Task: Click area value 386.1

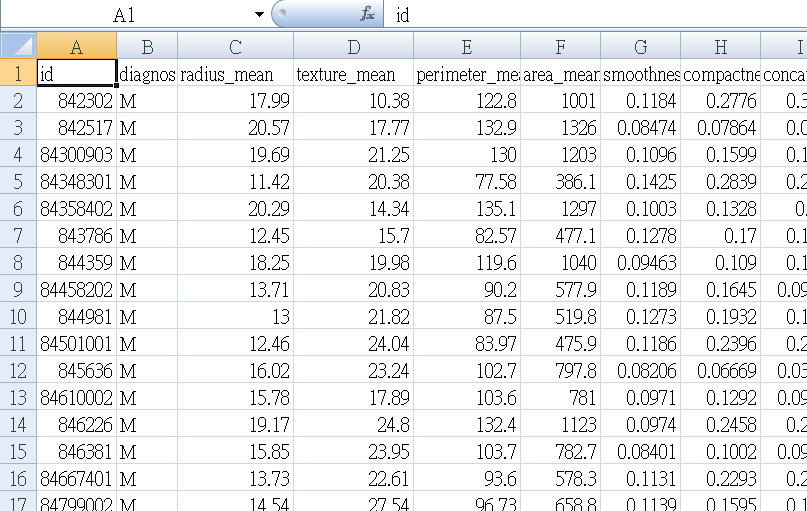Action: coord(560,182)
